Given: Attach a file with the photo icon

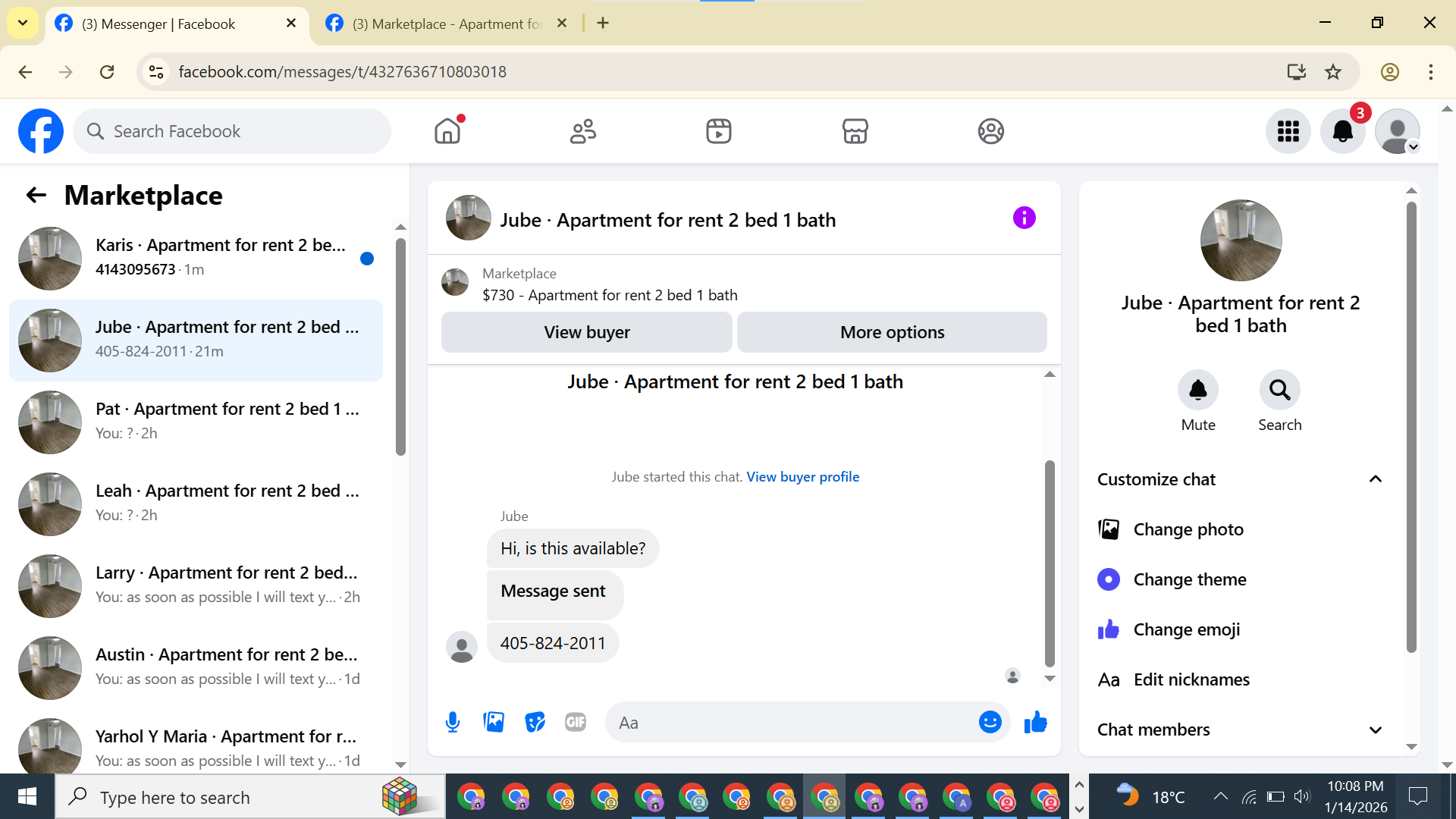Looking at the screenshot, I should 494,722.
